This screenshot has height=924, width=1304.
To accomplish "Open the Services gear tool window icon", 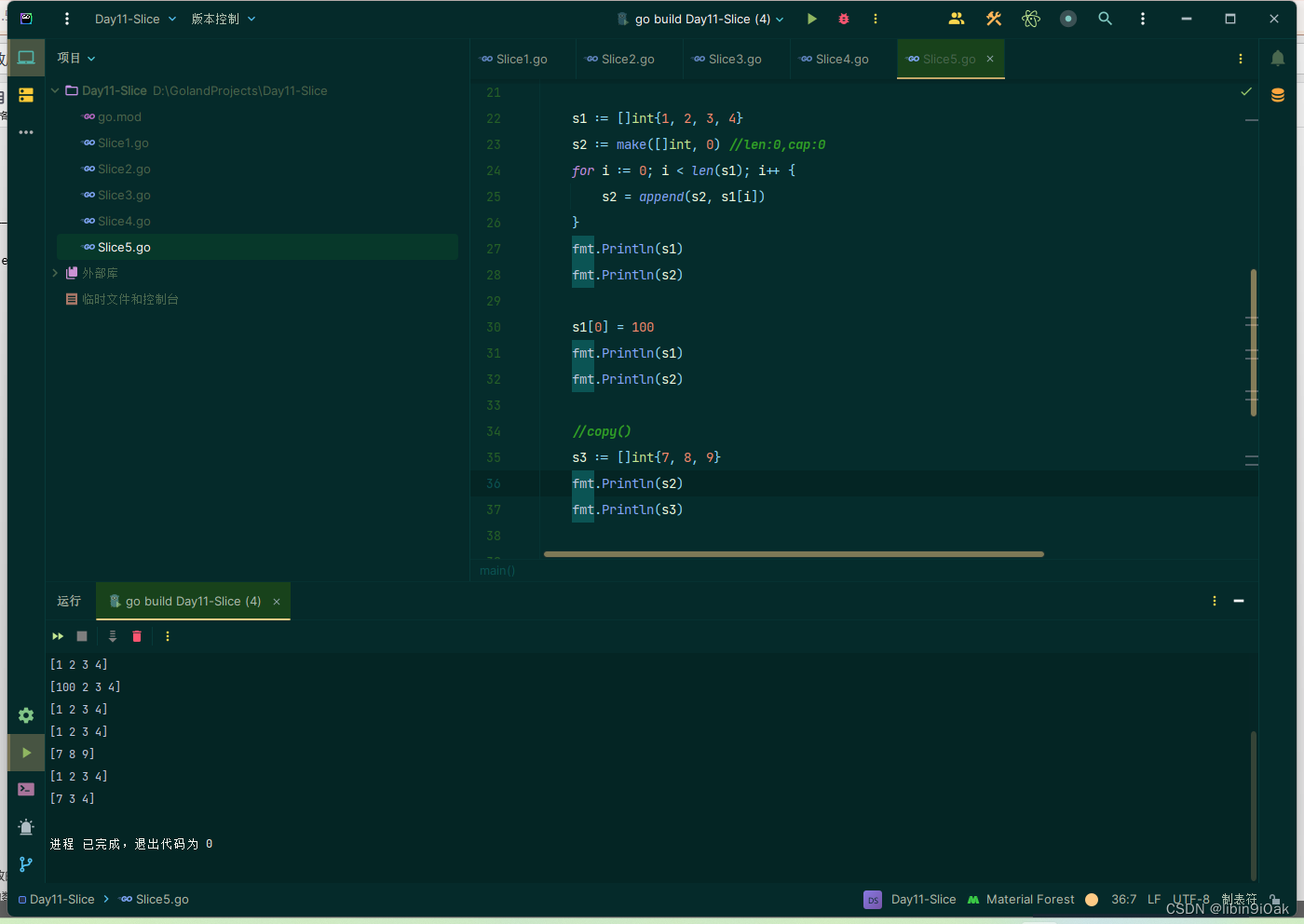I will (x=26, y=715).
